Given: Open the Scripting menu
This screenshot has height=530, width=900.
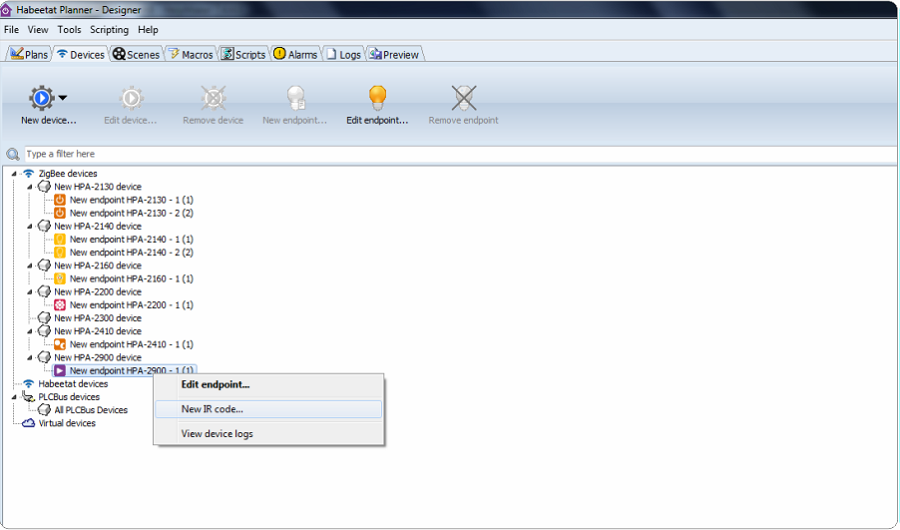Looking at the screenshot, I should (x=109, y=29).
